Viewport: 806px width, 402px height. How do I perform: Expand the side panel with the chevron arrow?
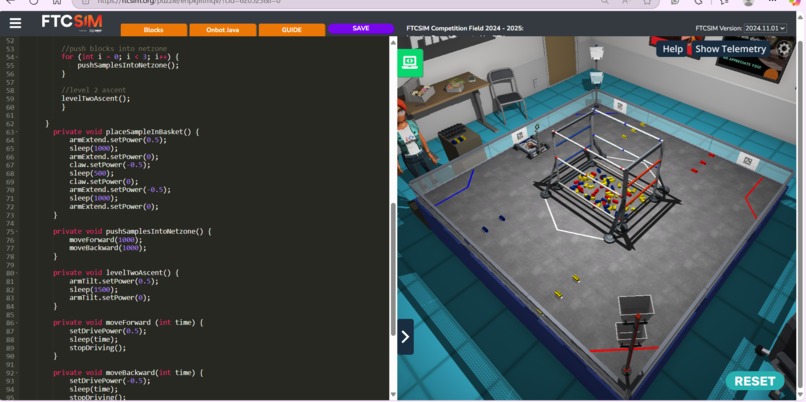coord(405,337)
